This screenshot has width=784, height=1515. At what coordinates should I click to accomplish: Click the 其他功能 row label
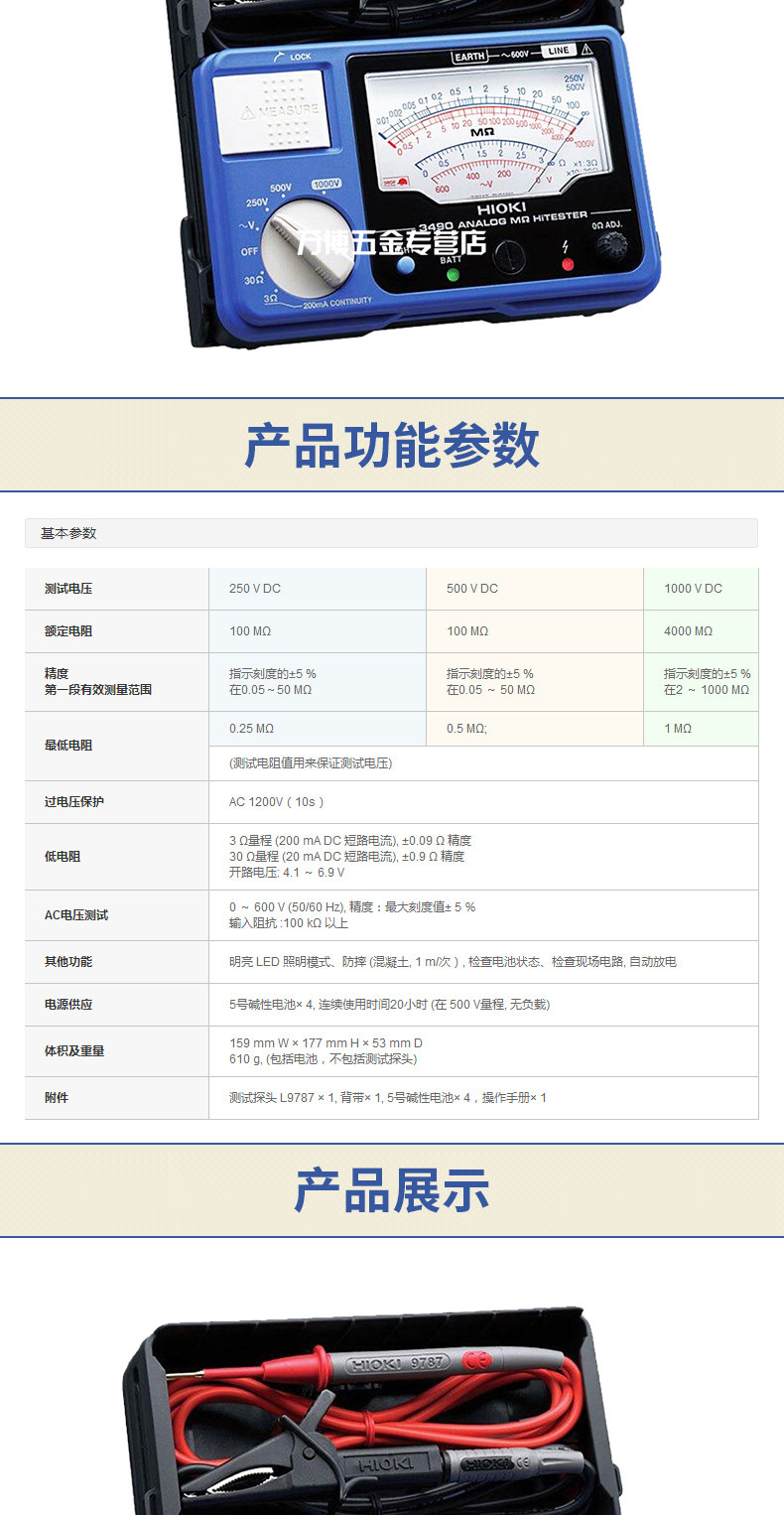68,962
